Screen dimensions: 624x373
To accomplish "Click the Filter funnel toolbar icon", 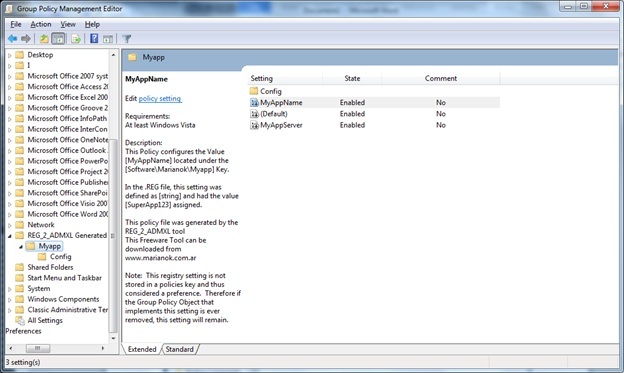I will pyautogui.click(x=127, y=39).
